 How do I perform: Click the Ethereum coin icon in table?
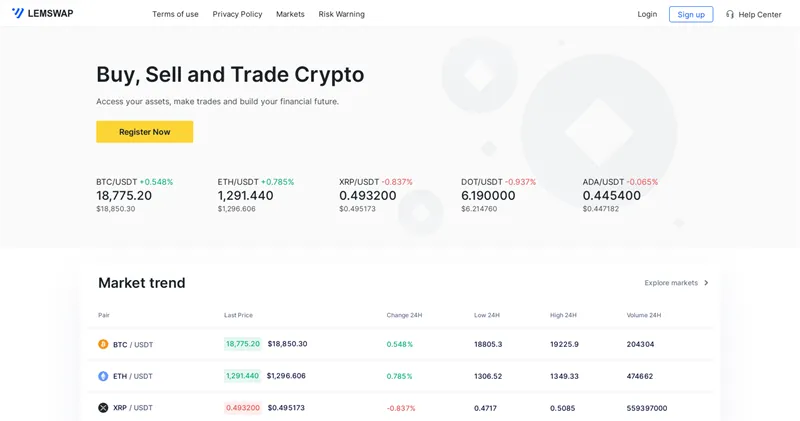pyautogui.click(x=103, y=376)
